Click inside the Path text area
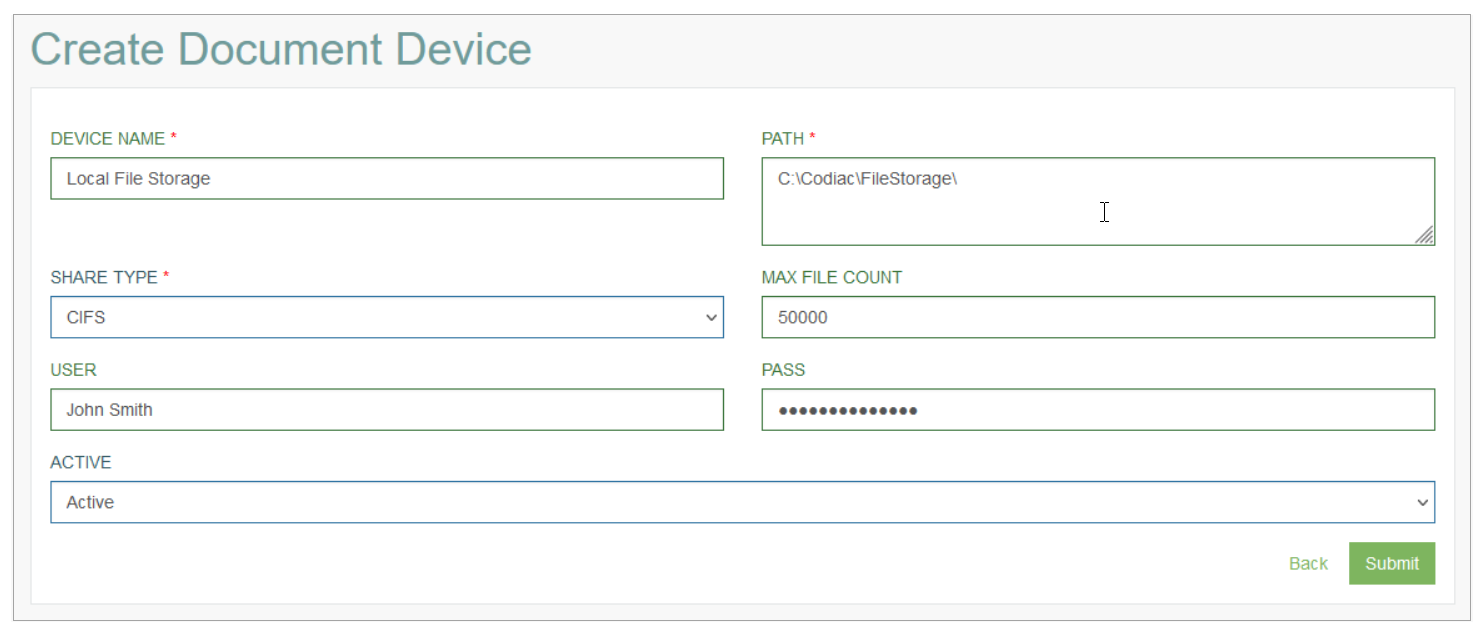 tap(1098, 201)
